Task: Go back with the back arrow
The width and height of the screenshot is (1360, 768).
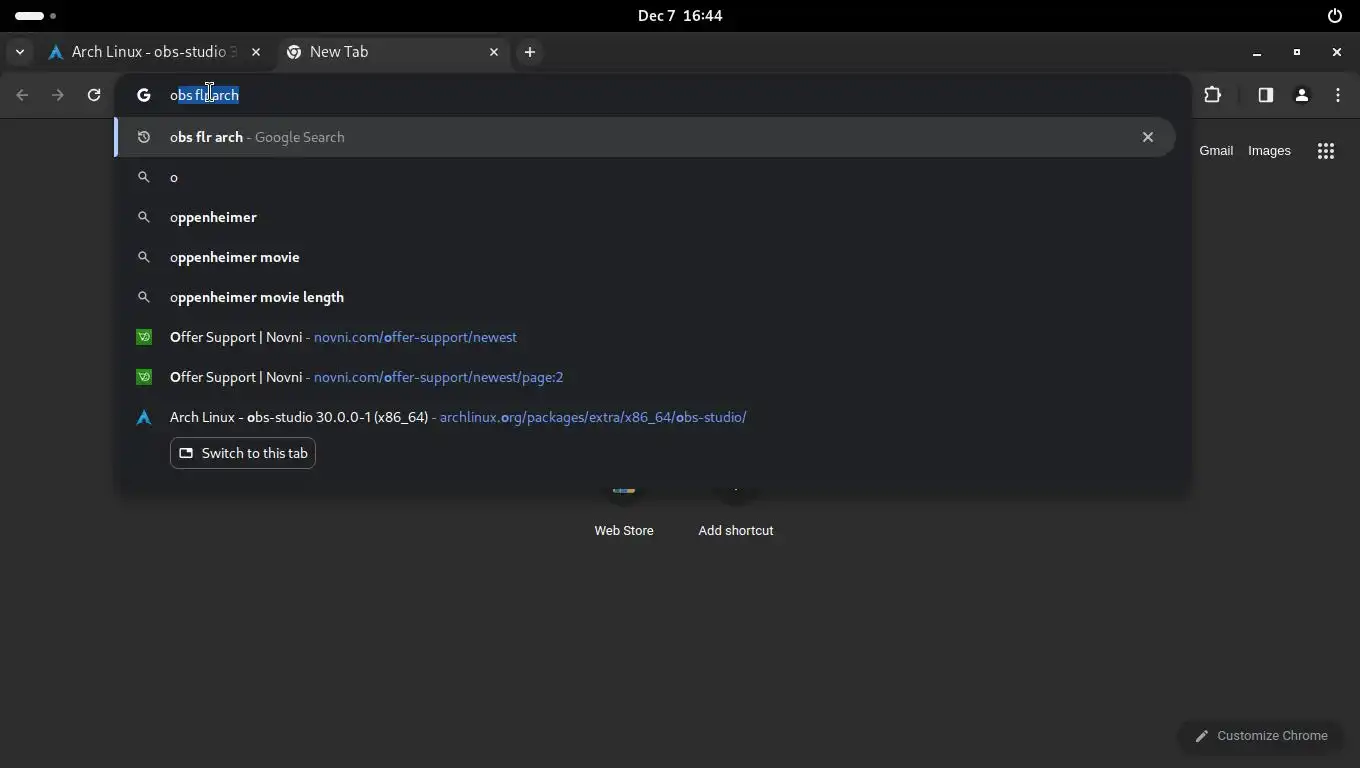Action: (22, 95)
